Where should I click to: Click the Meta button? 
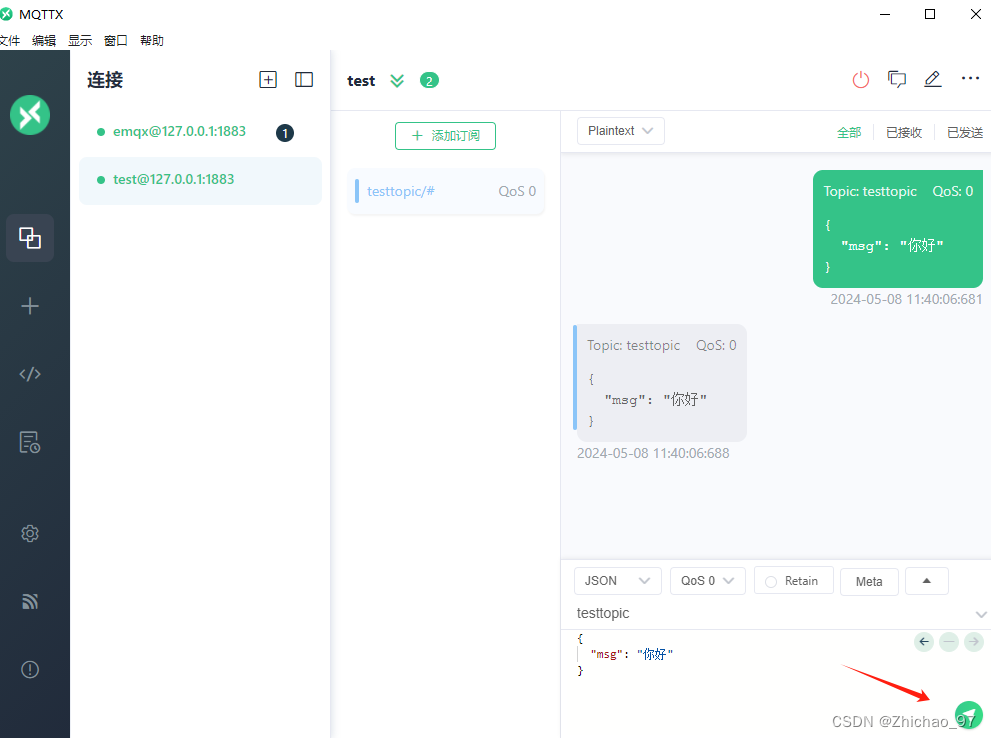pos(869,581)
